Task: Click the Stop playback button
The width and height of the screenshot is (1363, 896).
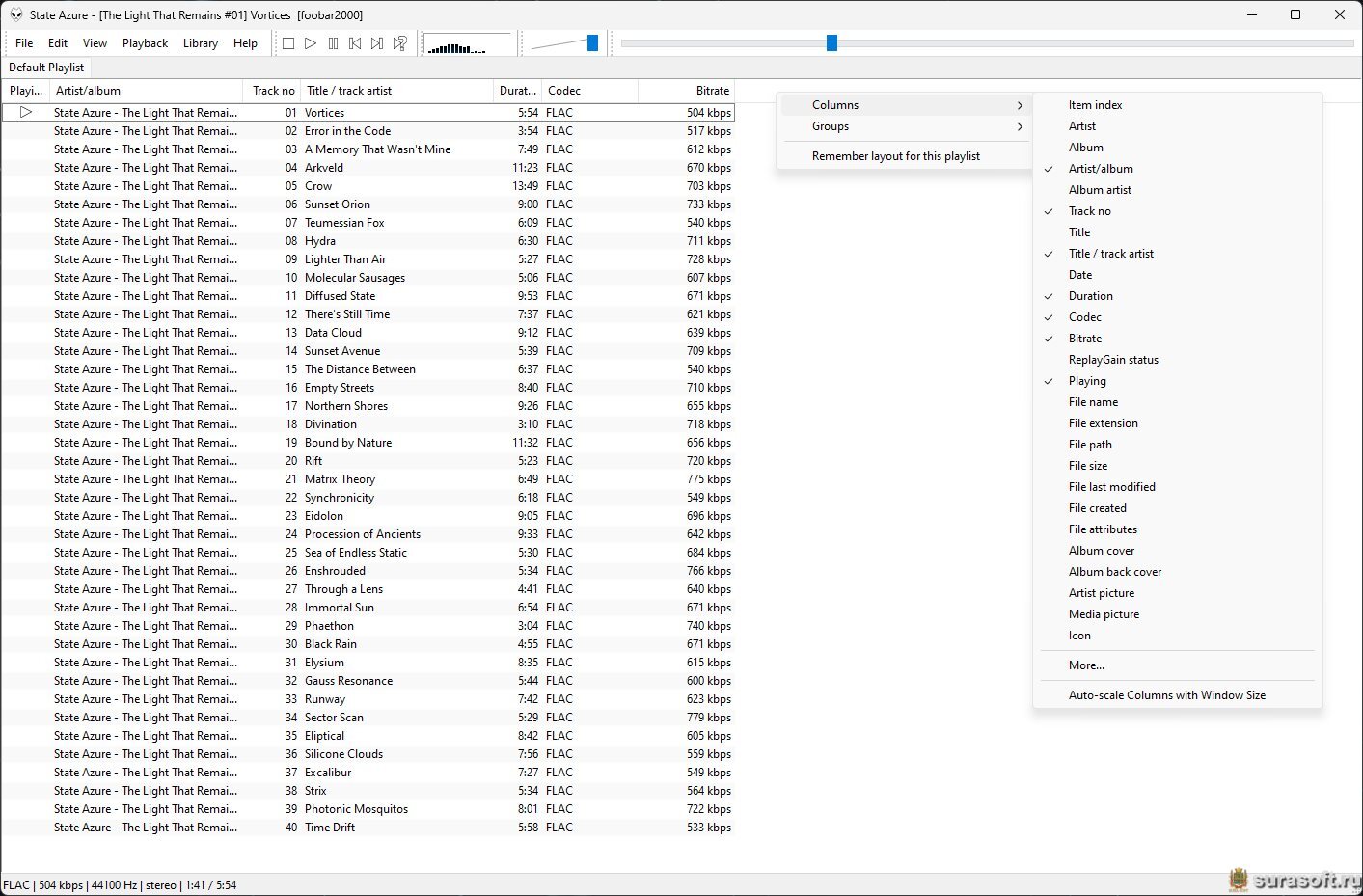Action: click(288, 43)
